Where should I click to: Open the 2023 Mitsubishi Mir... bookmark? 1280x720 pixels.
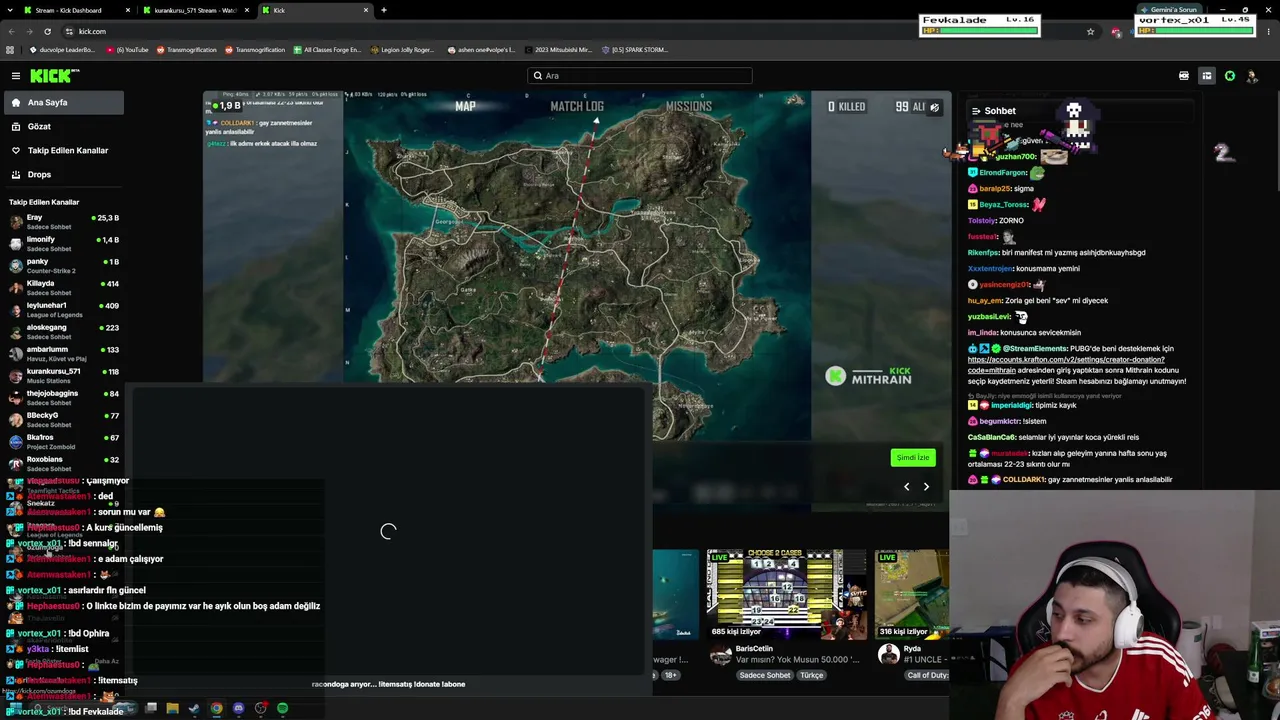click(x=557, y=50)
